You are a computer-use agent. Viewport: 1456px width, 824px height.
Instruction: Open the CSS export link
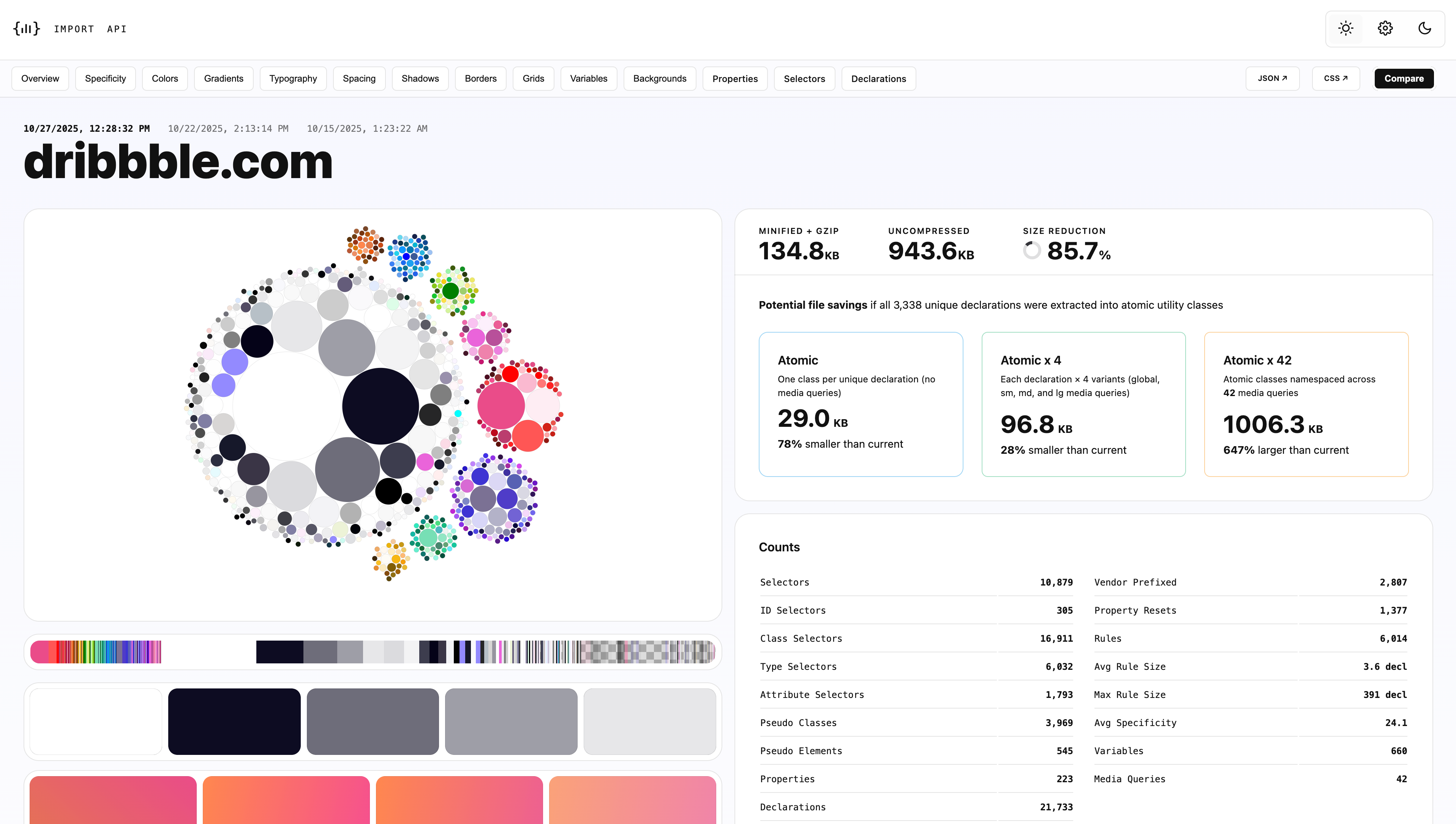pyautogui.click(x=1336, y=79)
